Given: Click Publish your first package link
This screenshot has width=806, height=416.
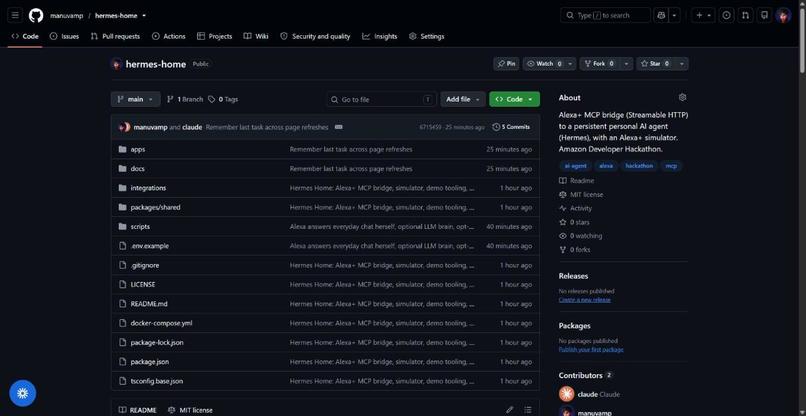Looking at the screenshot, I should click(591, 350).
